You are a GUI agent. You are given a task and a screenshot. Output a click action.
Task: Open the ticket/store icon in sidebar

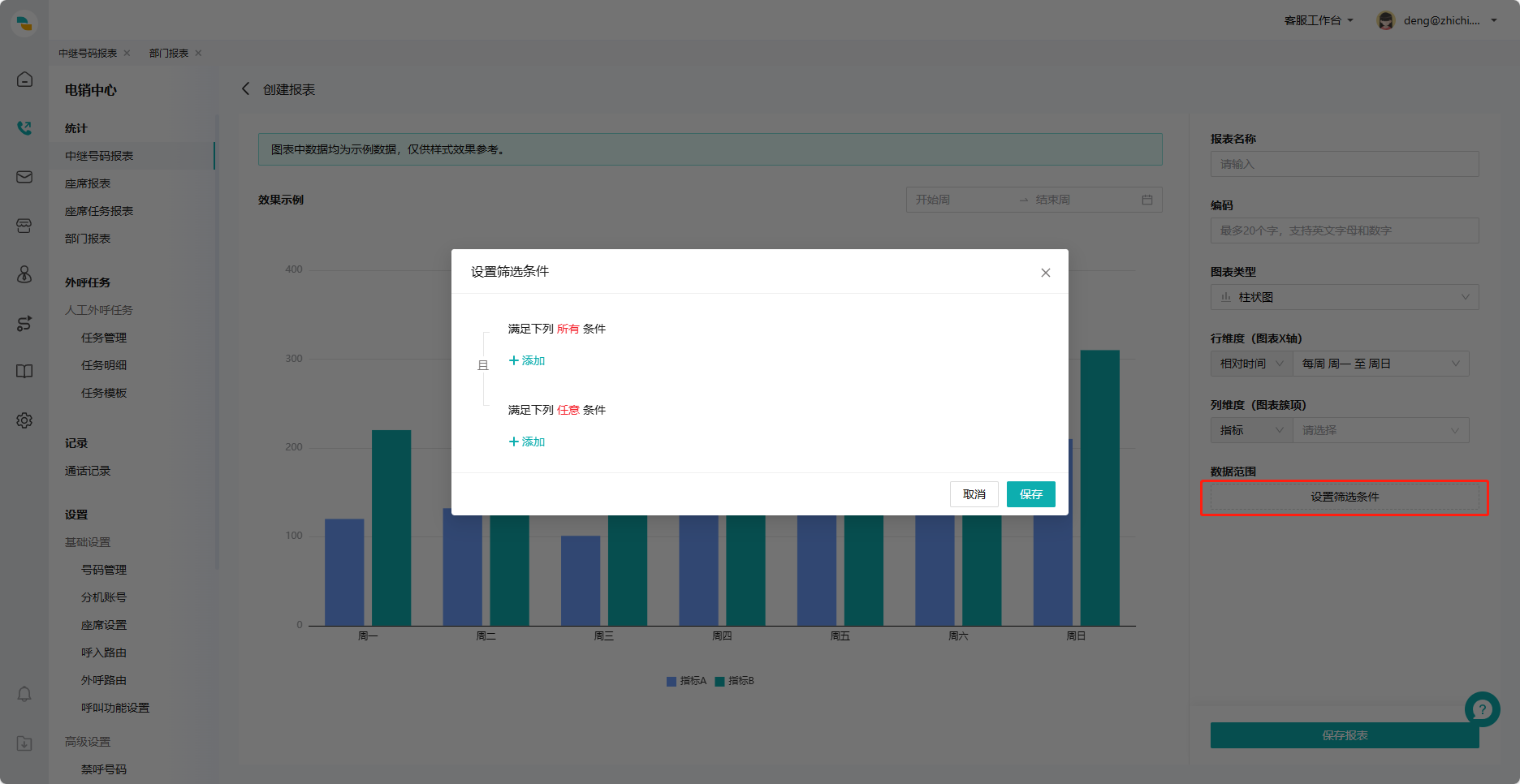pyautogui.click(x=24, y=226)
